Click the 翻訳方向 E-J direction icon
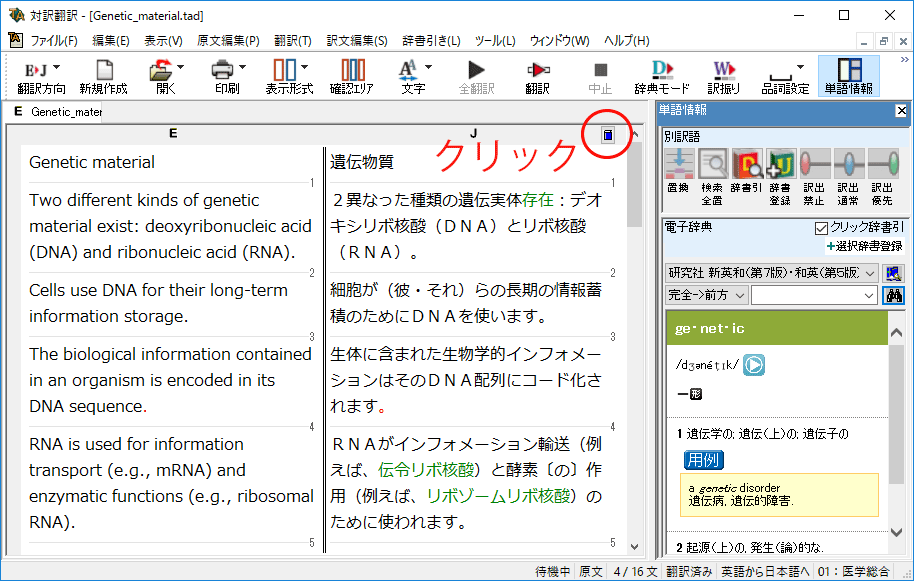Viewport: 914px width, 581px height. (35, 71)
